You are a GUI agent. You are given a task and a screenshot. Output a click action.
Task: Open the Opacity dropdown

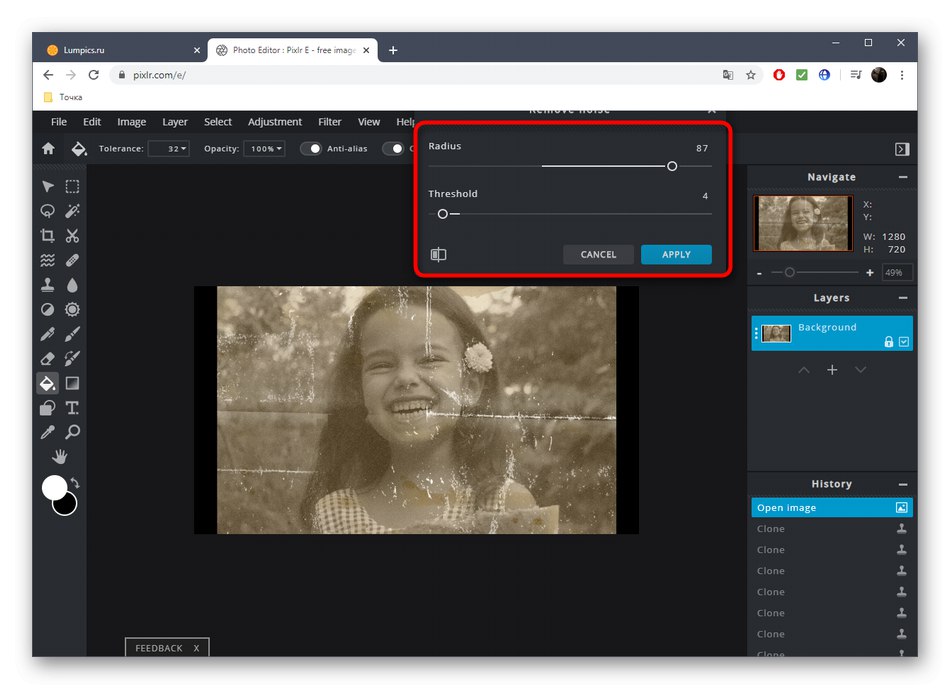tap(266, 149)
